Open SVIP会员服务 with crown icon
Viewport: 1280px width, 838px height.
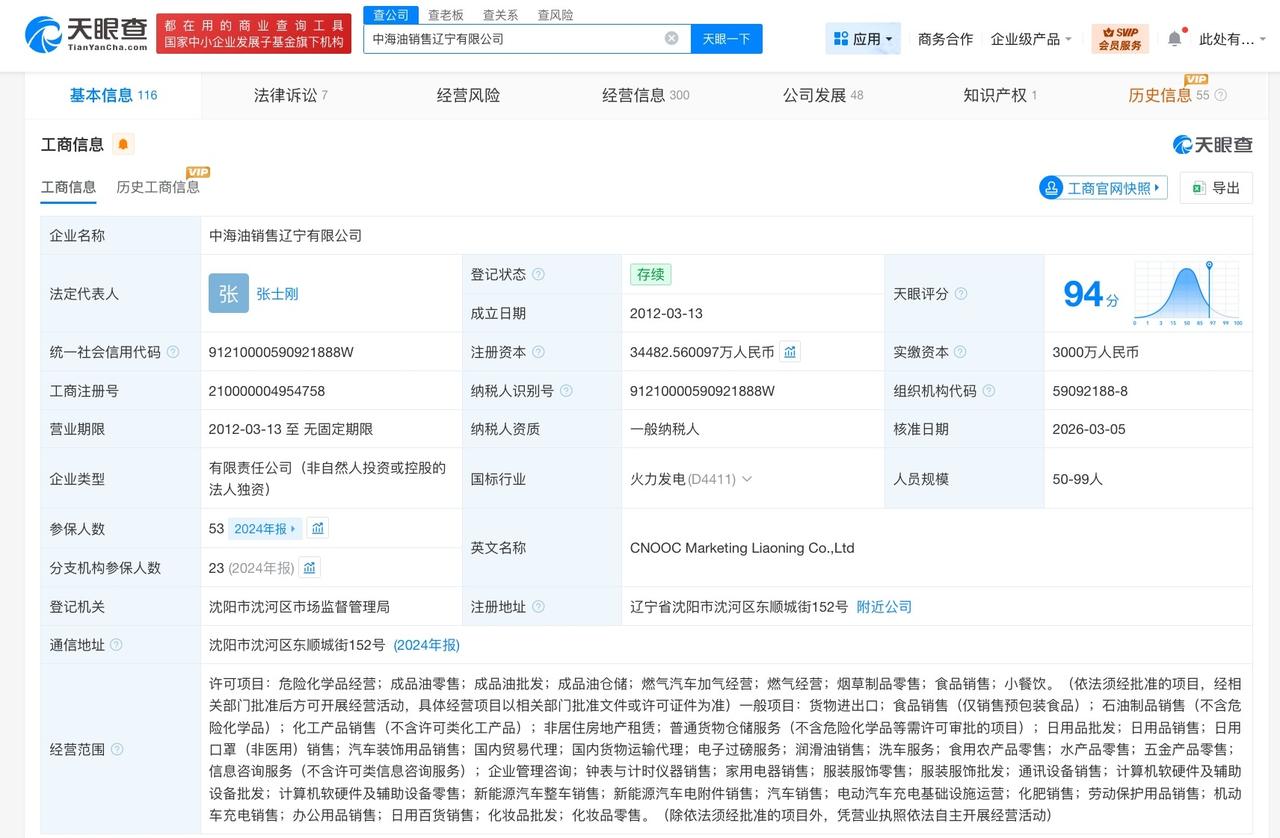point(1119,37)
